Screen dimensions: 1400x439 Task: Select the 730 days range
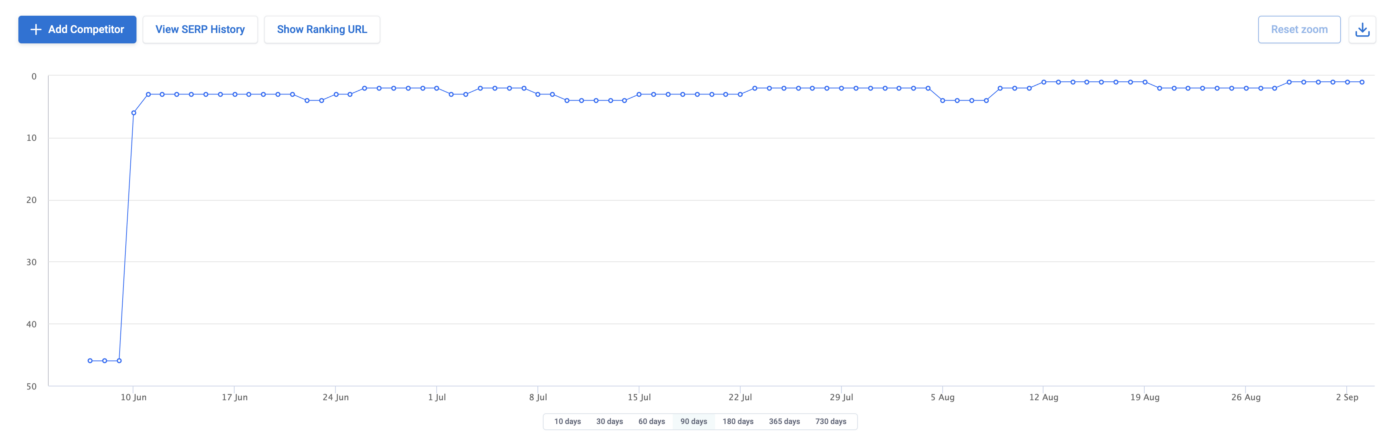pyautogui.click(x=830, y=421)
